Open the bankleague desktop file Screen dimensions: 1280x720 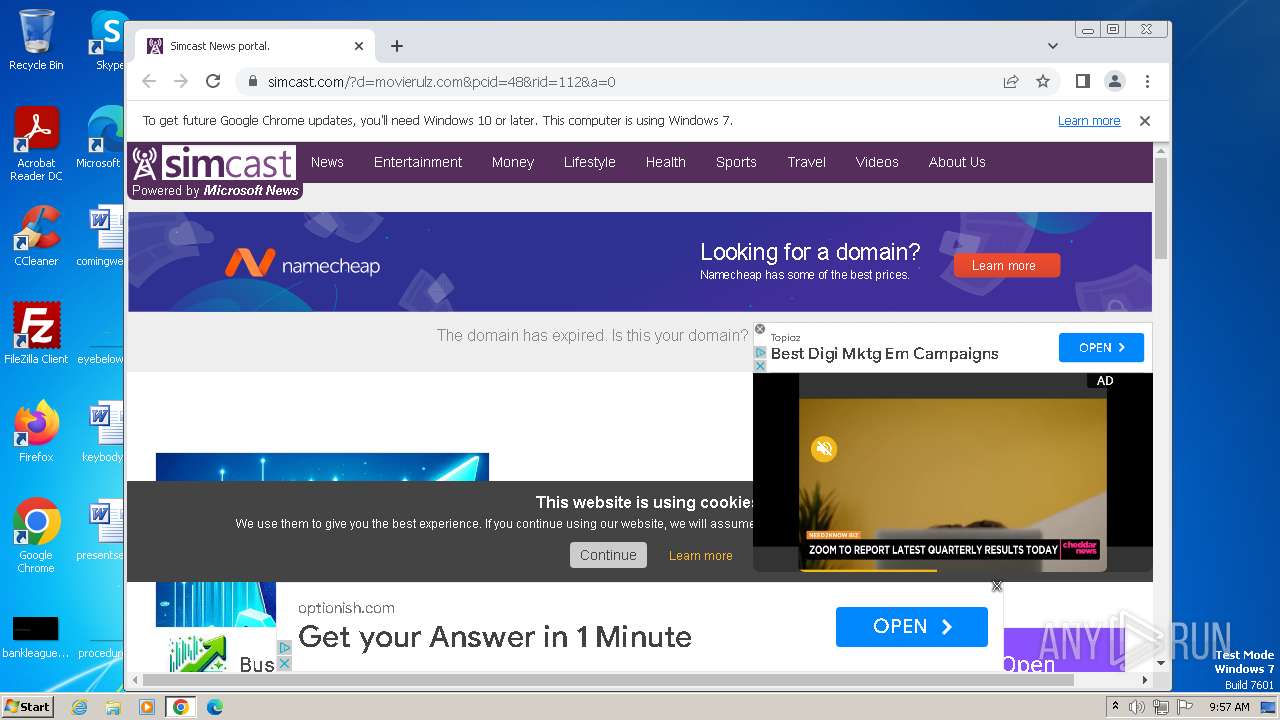click(36, 637)
